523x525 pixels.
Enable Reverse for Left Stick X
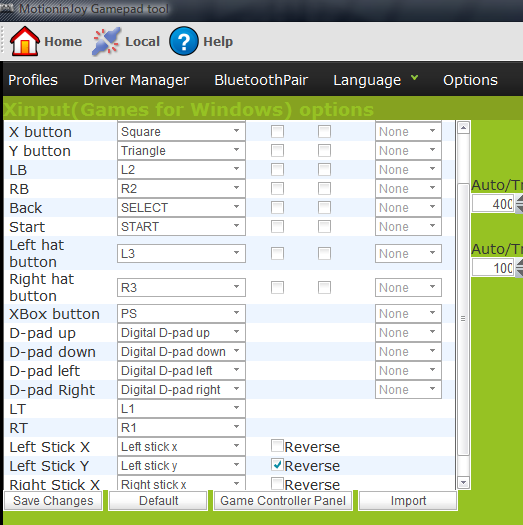pos(277,446)
